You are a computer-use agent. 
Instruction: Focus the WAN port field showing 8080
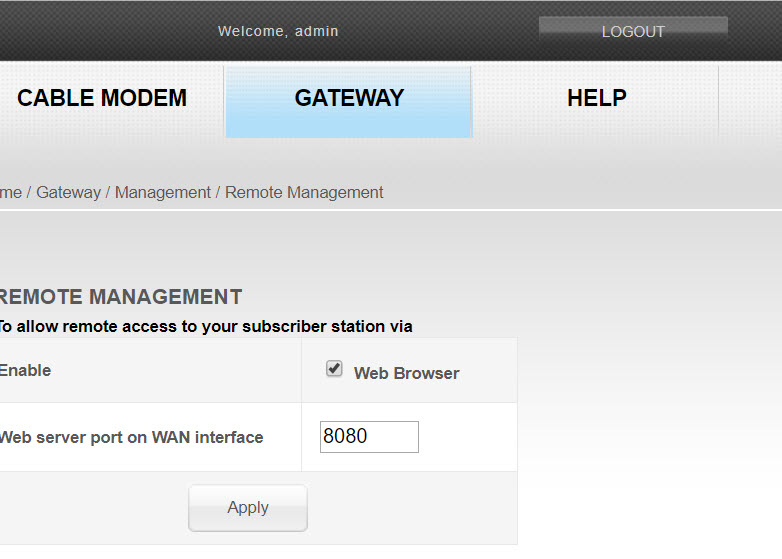(x=369, y=437)
